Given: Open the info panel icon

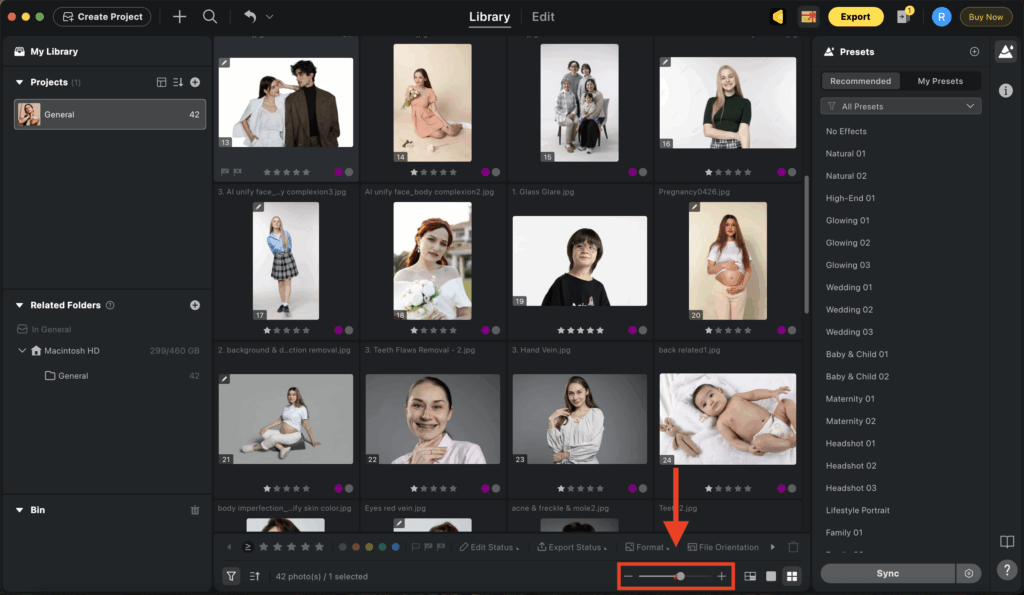Looking at the screenshot, I should coord(1006,91).
